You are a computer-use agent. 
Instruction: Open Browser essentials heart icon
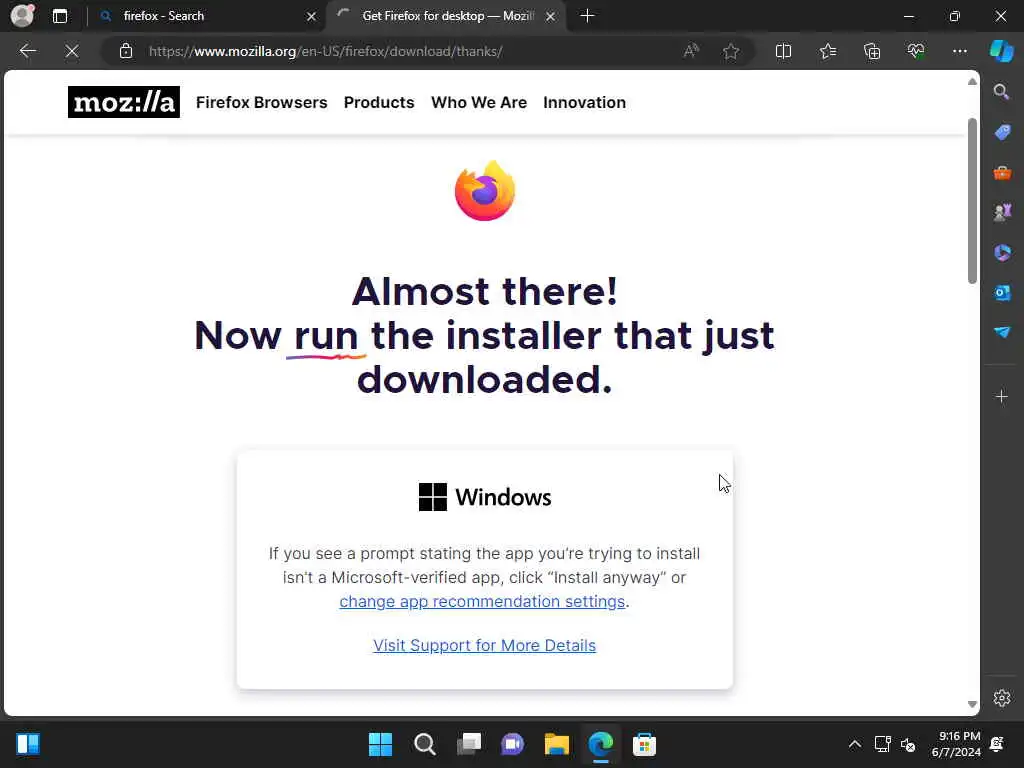[916, 51]
